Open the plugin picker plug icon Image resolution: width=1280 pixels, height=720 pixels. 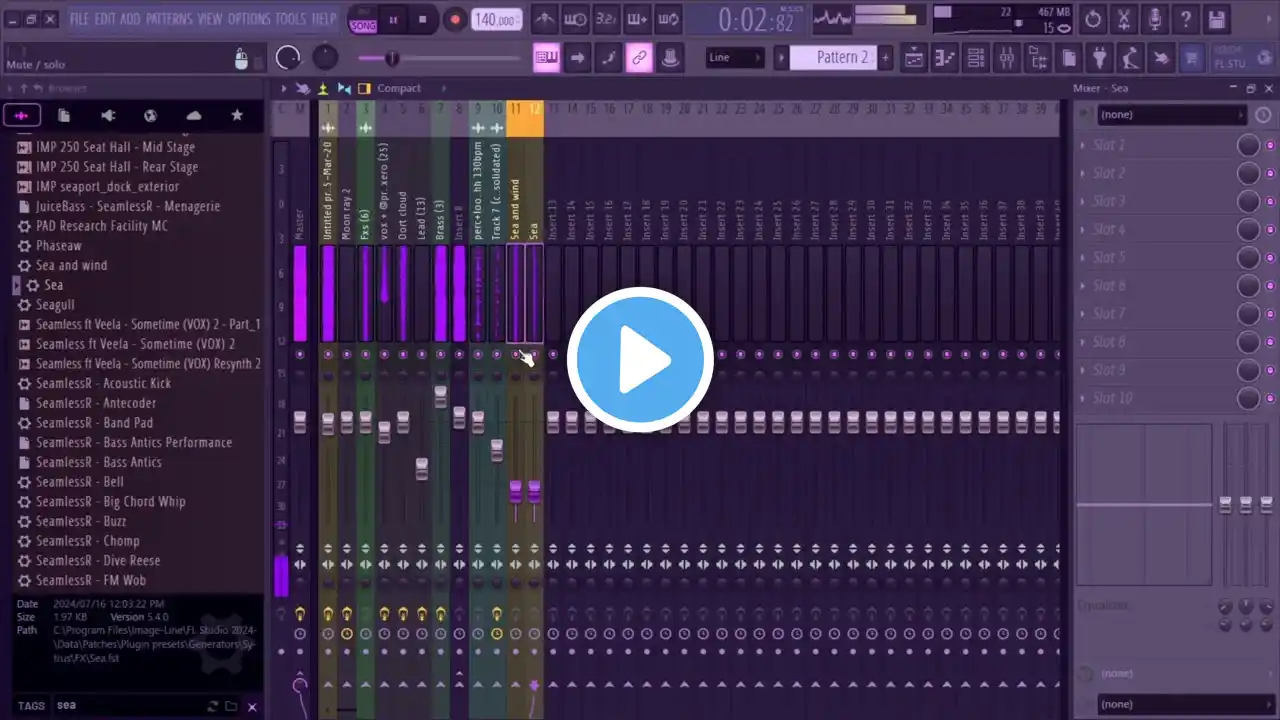tap(1100, 58)
